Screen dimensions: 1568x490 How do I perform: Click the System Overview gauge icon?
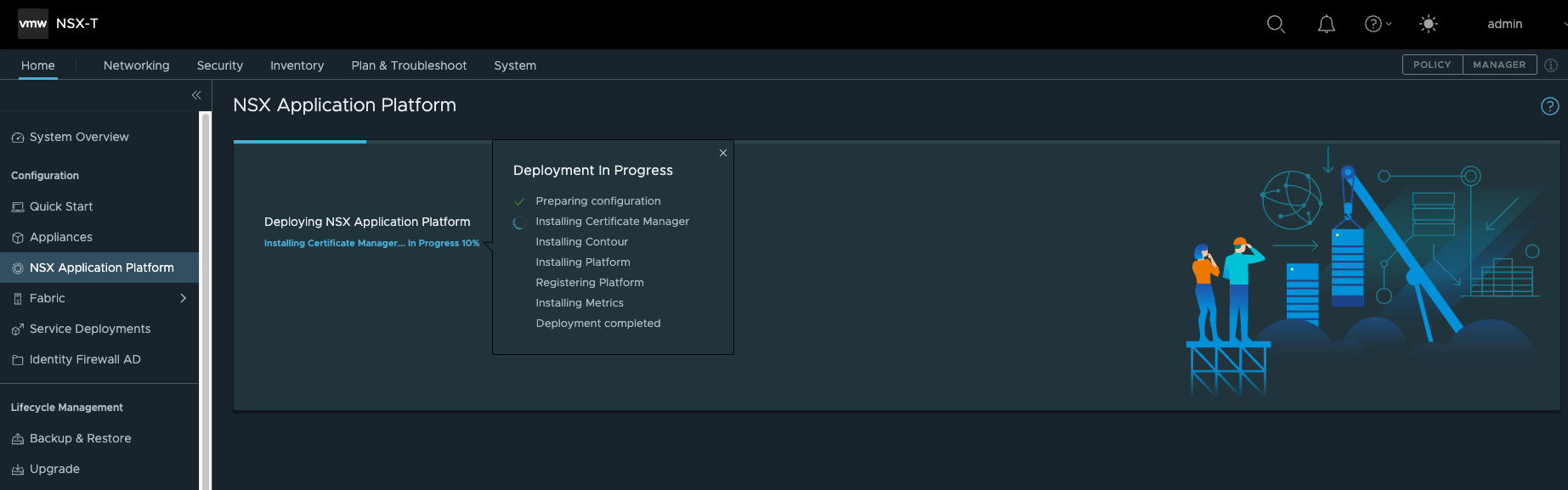pos(18,138)
